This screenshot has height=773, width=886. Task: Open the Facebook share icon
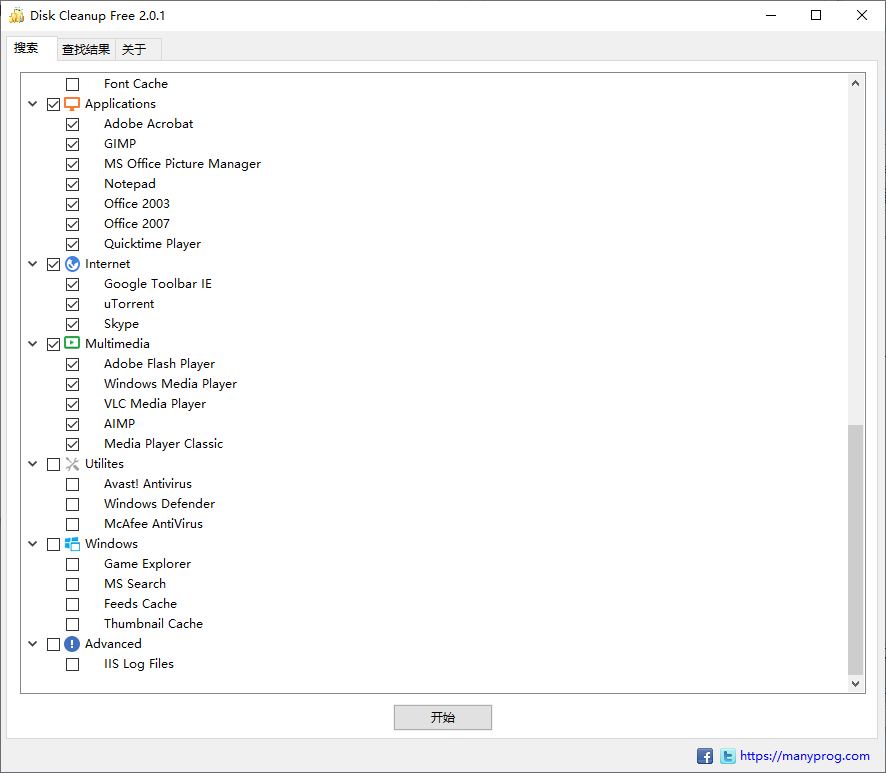(x=705, y=756)
